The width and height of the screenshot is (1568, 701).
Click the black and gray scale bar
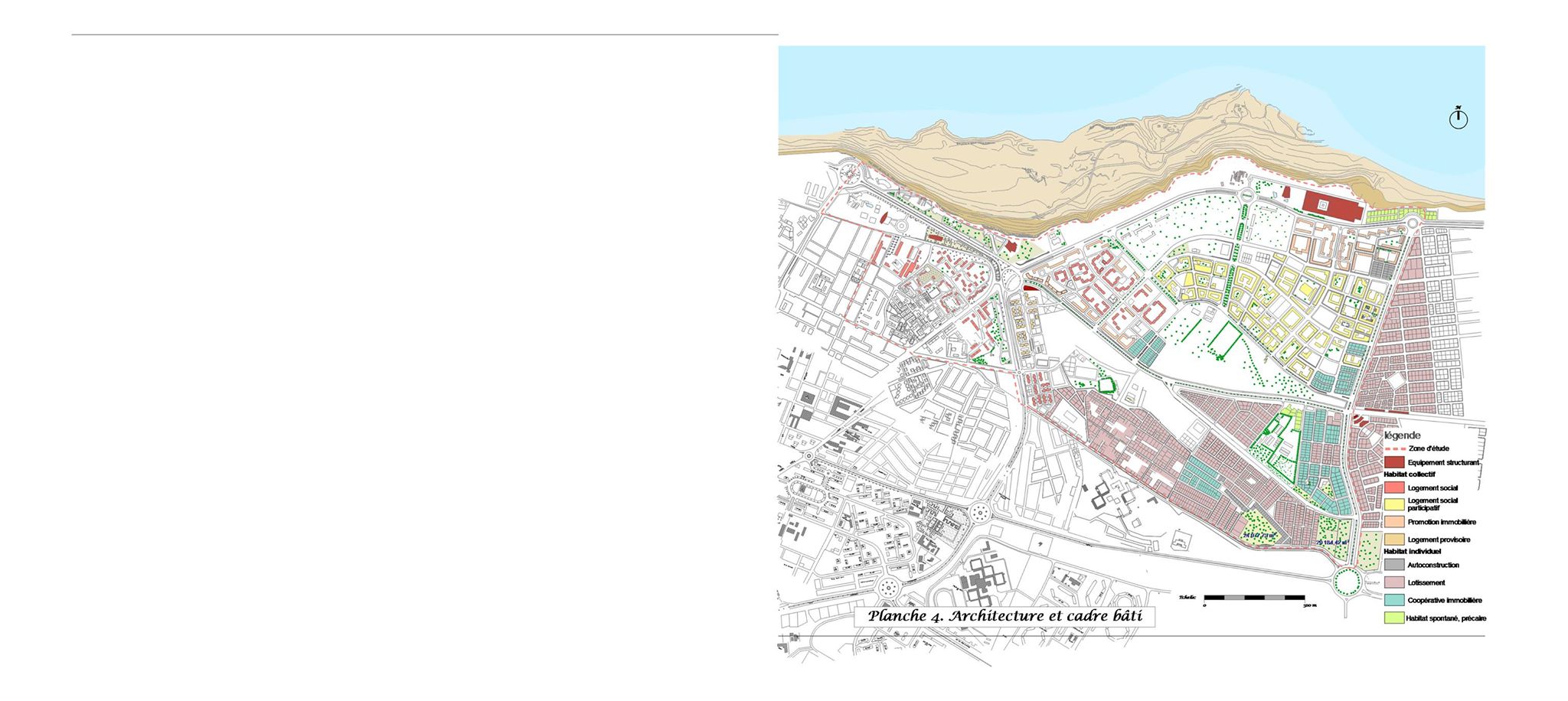coord(1254,597)
